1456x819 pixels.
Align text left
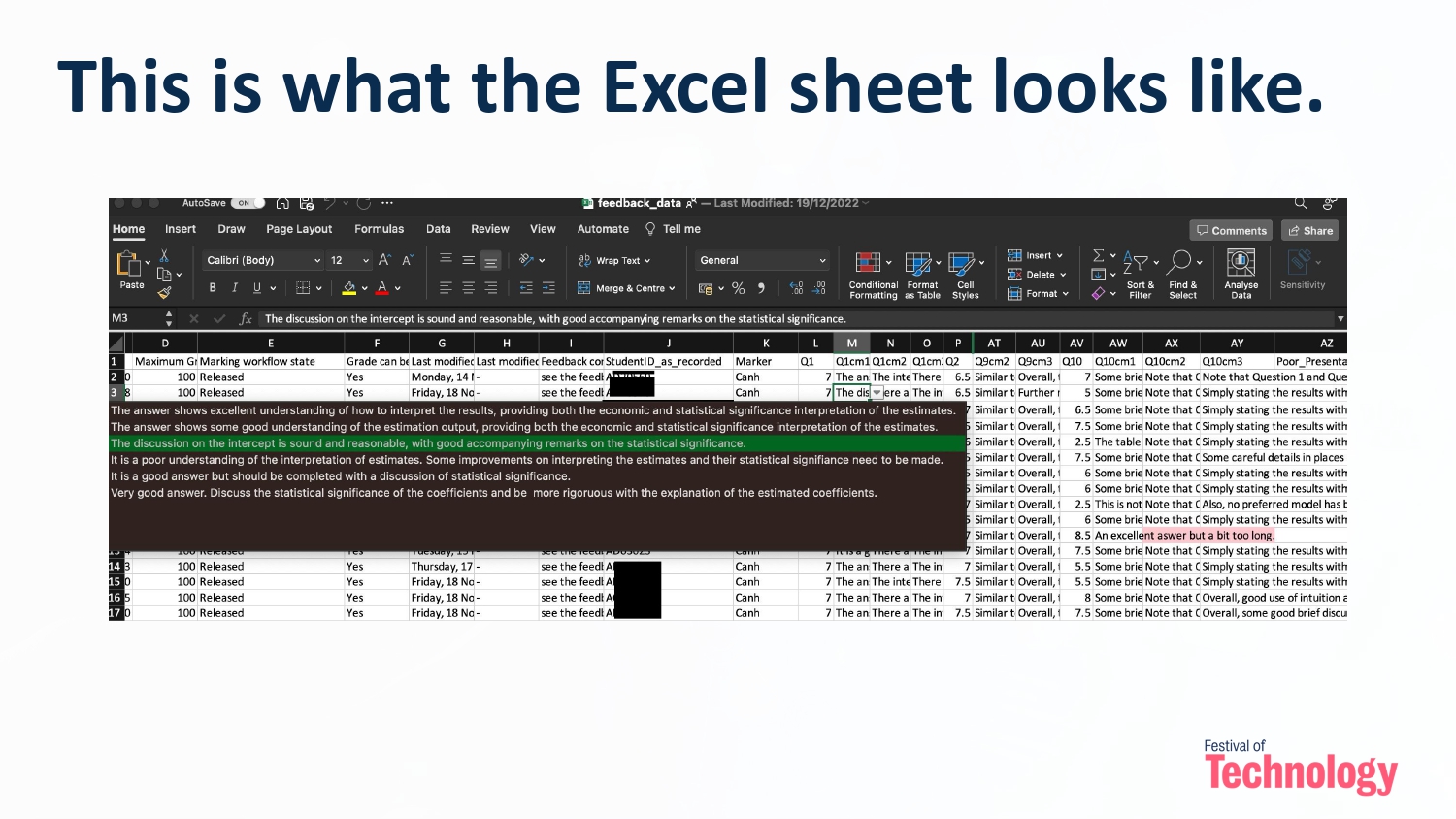click(x=446, y=288)
